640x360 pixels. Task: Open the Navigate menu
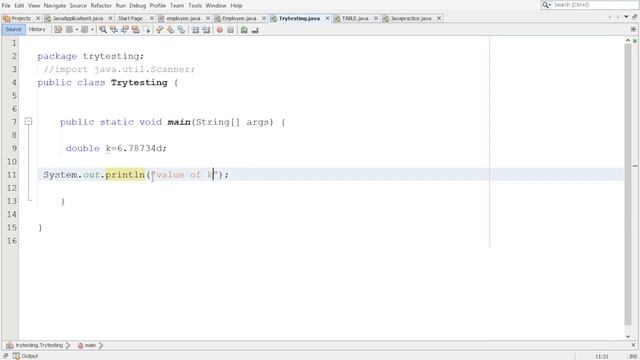(55, 6)
